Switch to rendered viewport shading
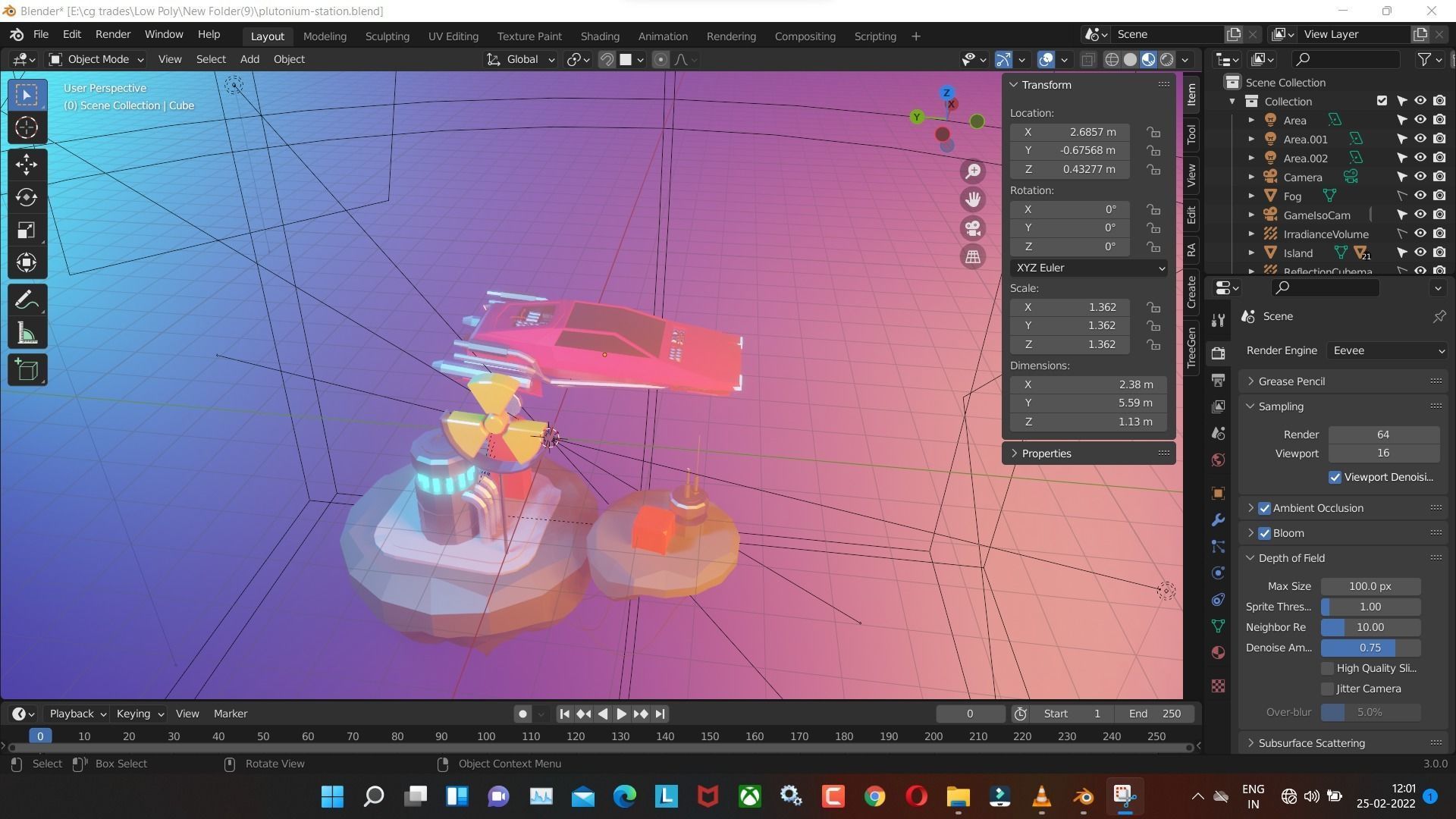Screen dimensions: 1456x819 click(x=1167, y=59)
